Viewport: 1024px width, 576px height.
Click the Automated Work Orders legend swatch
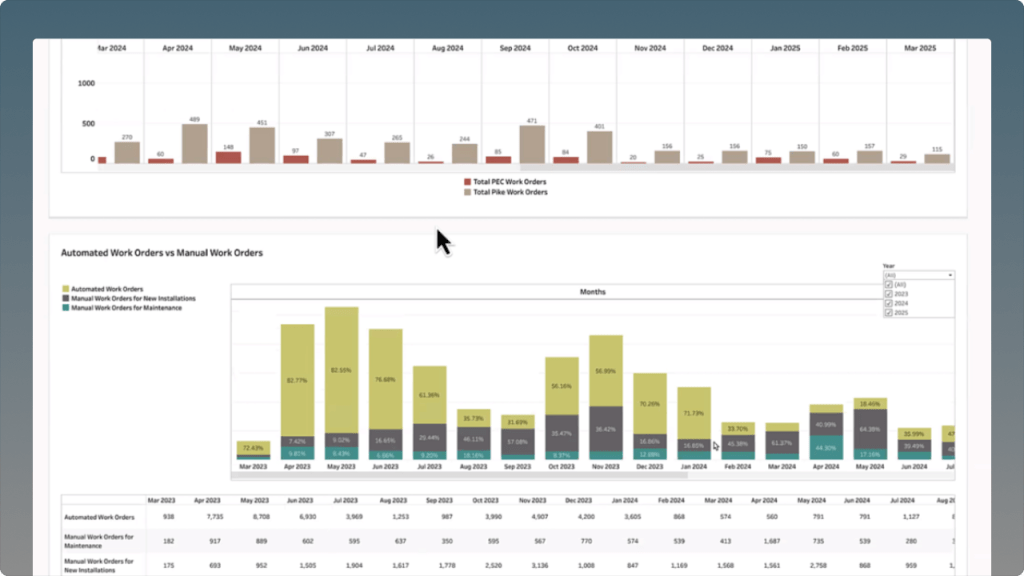click(65, 289)
